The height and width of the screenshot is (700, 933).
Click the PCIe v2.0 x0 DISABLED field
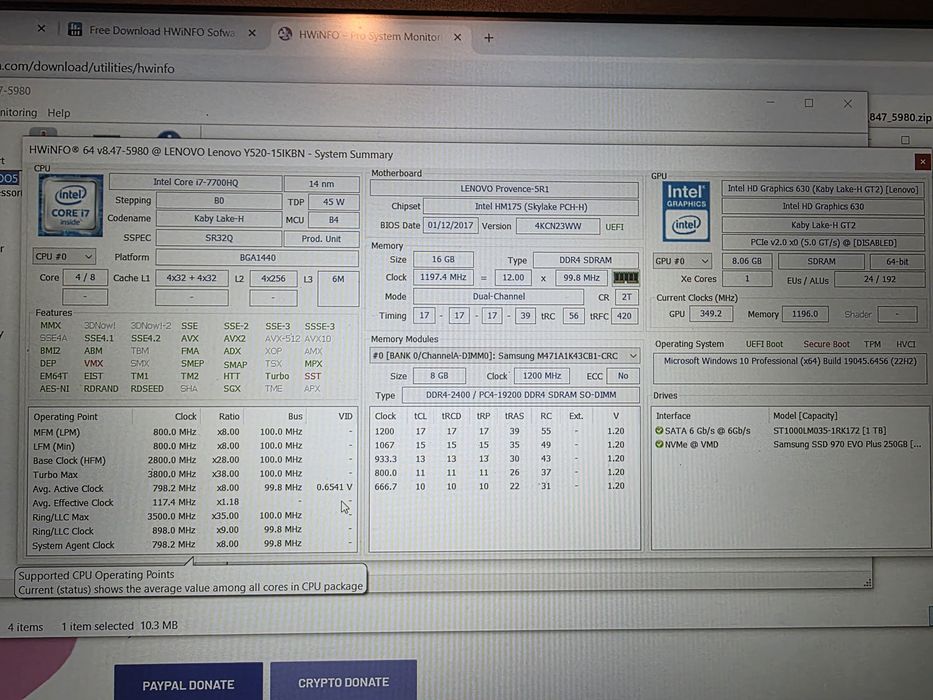point(823,243)
